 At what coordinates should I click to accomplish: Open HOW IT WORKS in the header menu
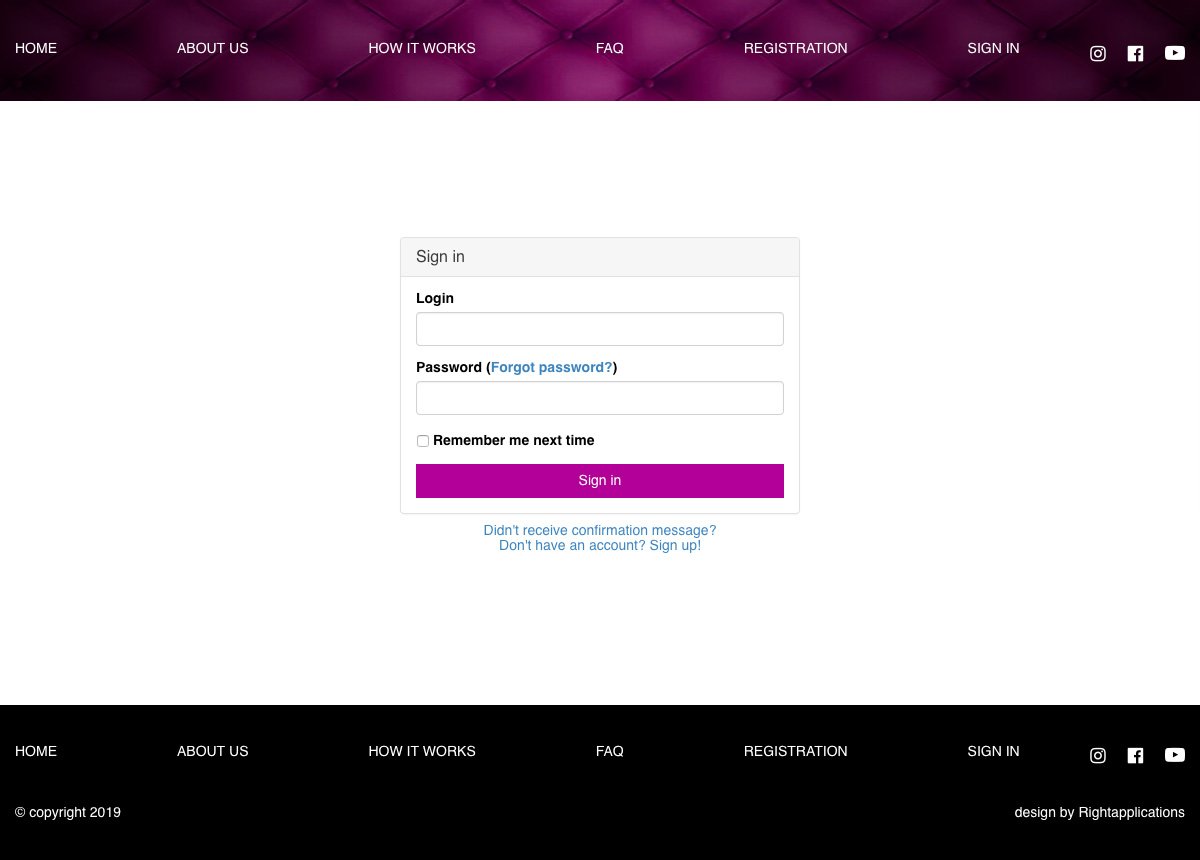coord(422,48)
